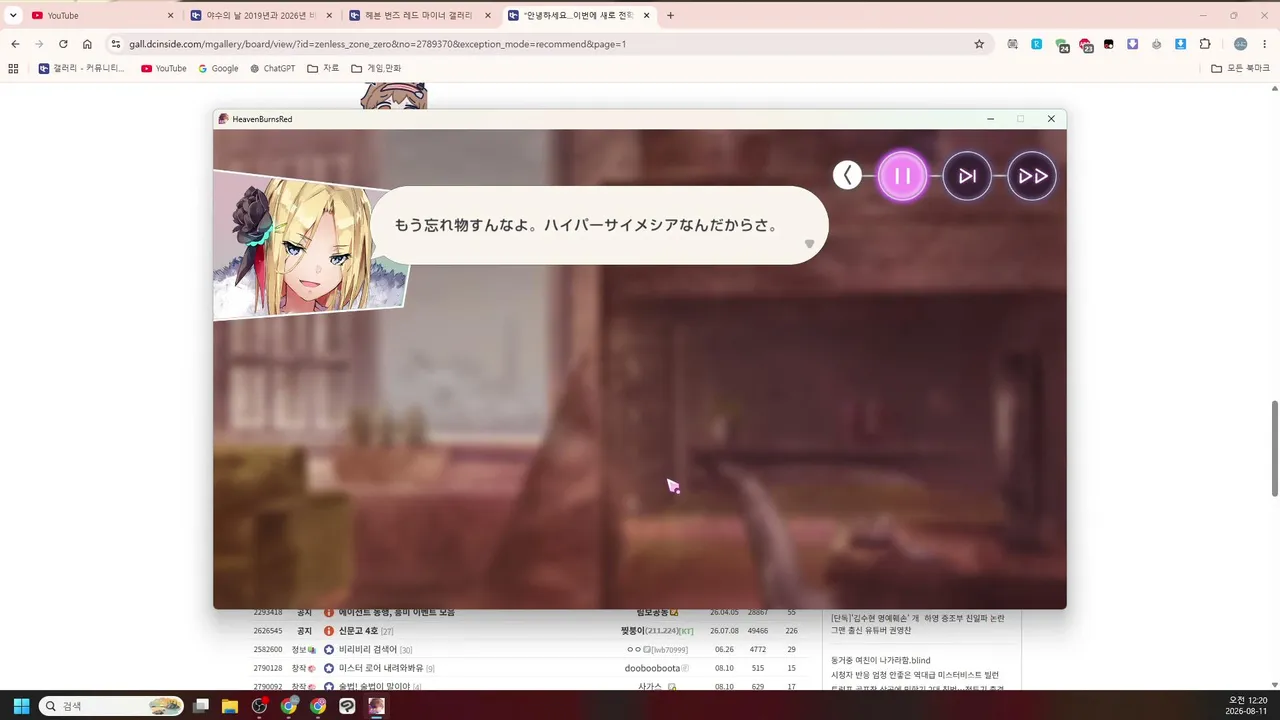Screen dimensions: 1280x720
Task: Switch to HeavenBurnsRed on the taskbar
Action: pyautogui.click(x=376, y=706)
